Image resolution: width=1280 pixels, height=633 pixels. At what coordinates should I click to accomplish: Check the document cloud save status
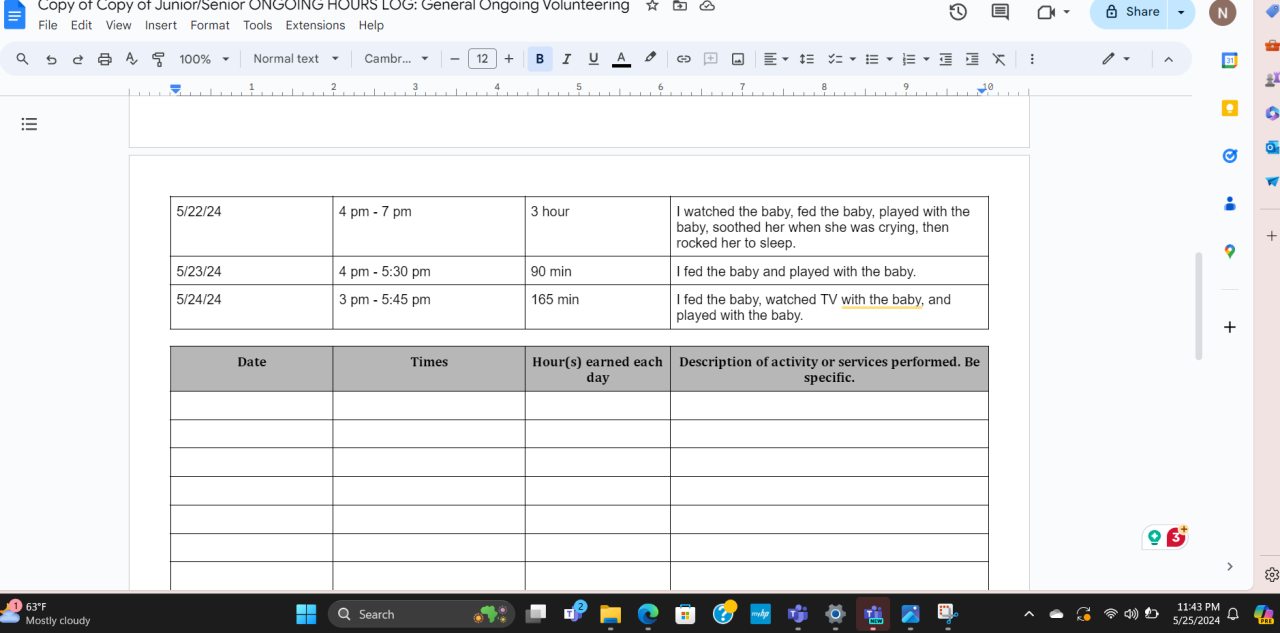tap(707, 6)
